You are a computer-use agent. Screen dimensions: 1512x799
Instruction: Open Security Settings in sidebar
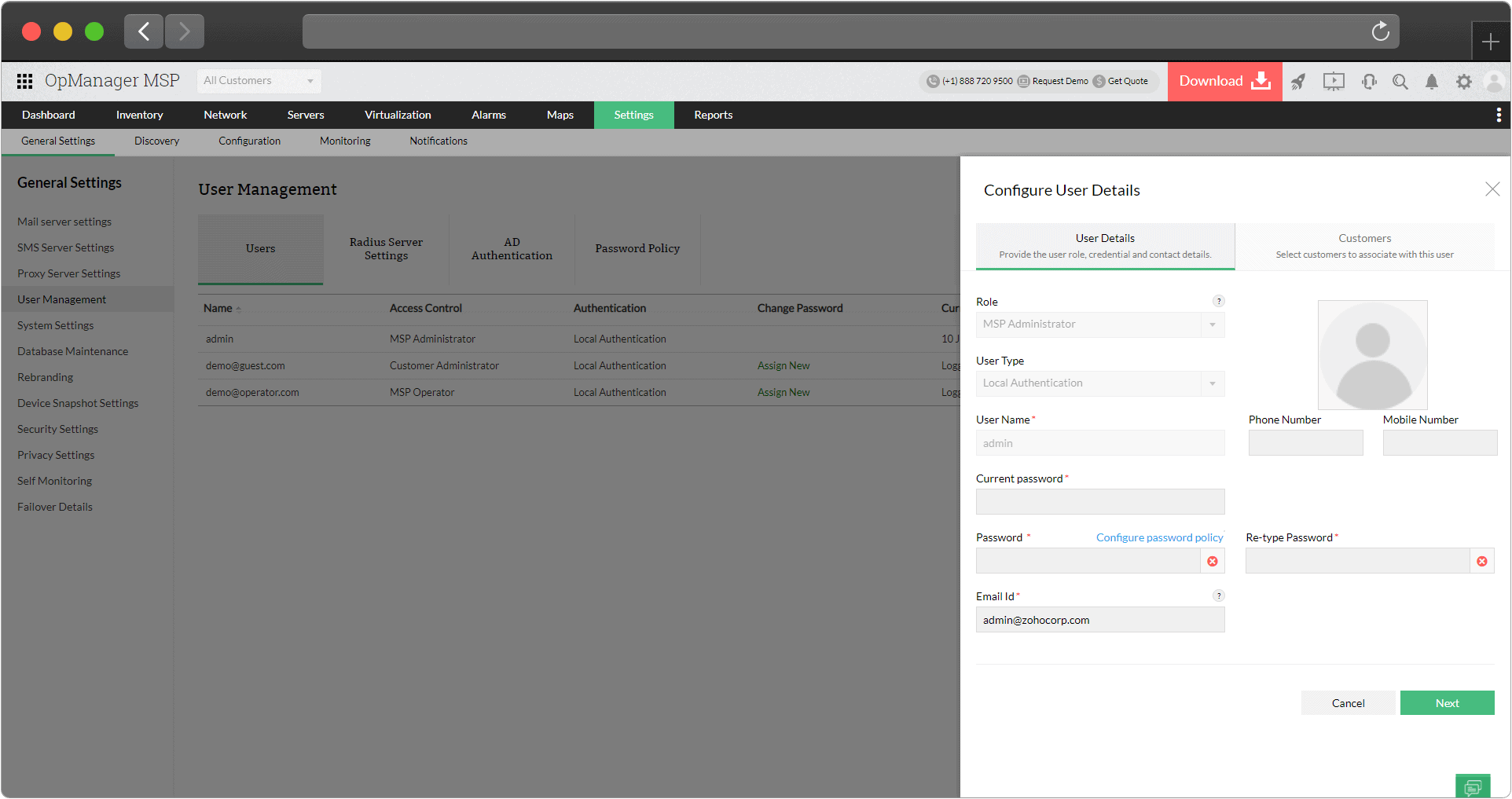coord(58,430)
